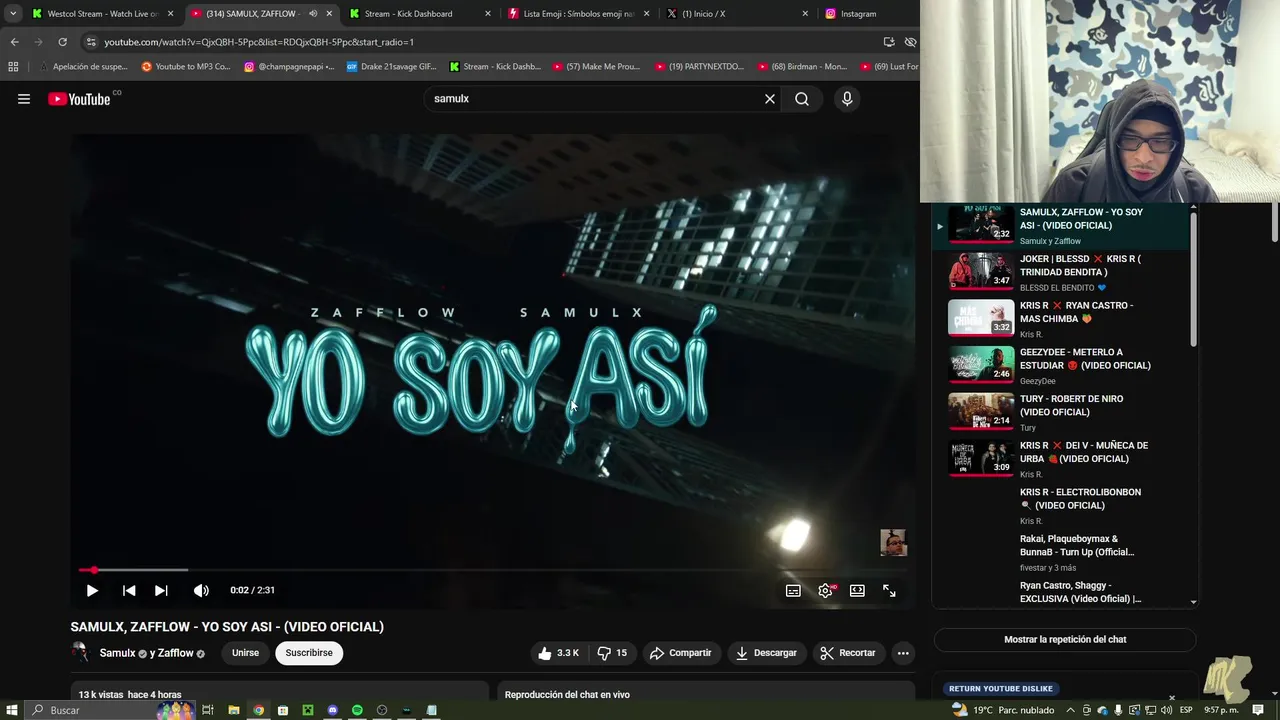
Task: Open @champagnepapi bookmark
Action: tap(289, 67)
